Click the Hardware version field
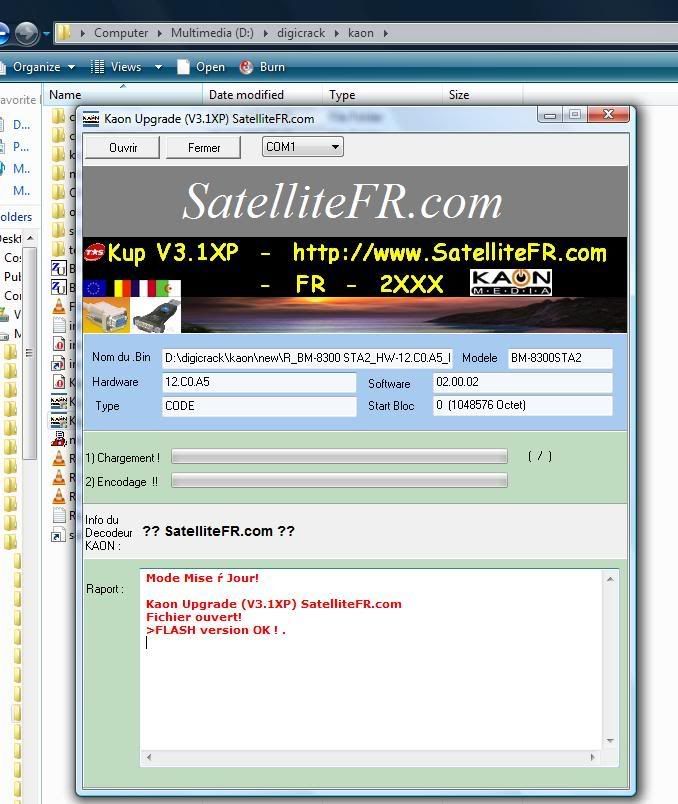Image resolution: width=678 pixels, height=804 pixels. 258,382
